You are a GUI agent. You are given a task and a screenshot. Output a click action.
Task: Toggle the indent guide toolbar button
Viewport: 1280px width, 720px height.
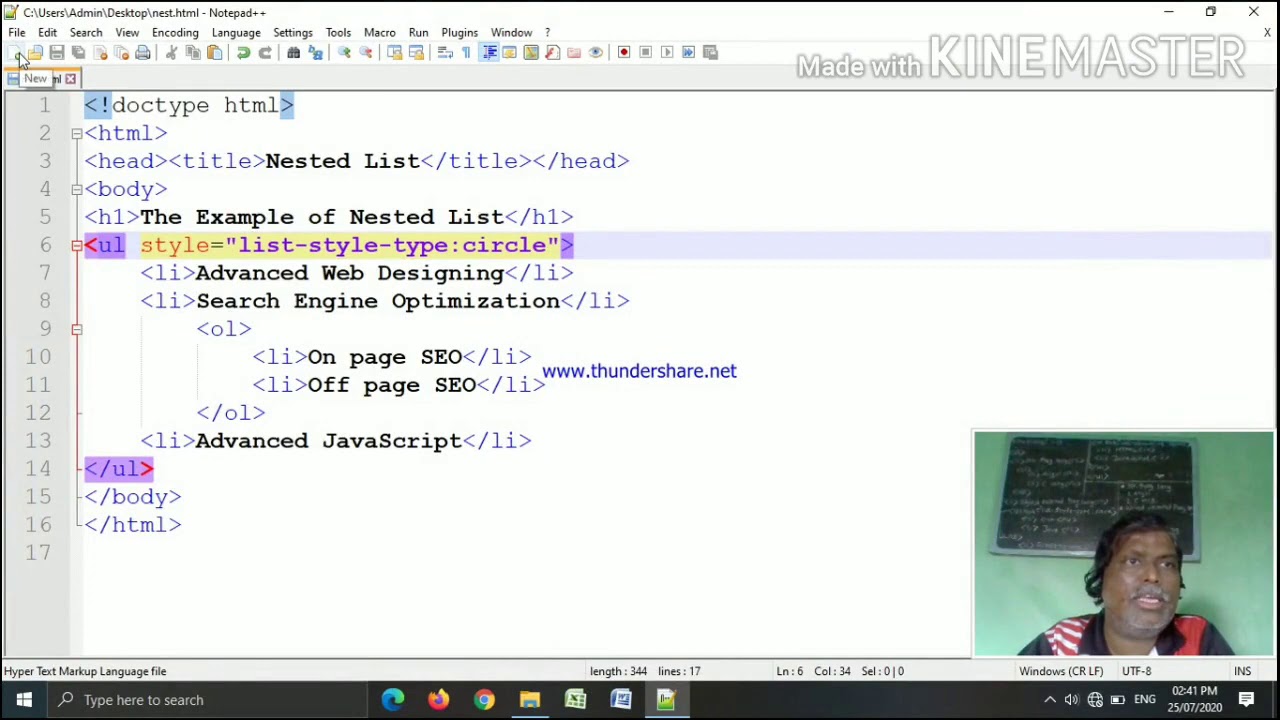pyautogui.click(x=489, y=52)
